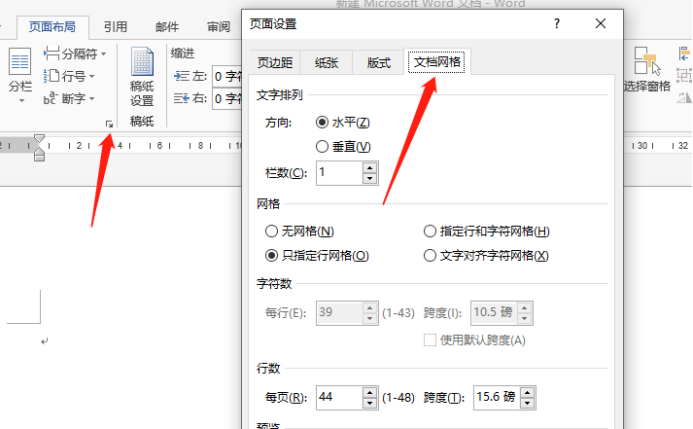693x429 pixels.
Task: Click the 栏数 columns number field
Action: [339, 173]
